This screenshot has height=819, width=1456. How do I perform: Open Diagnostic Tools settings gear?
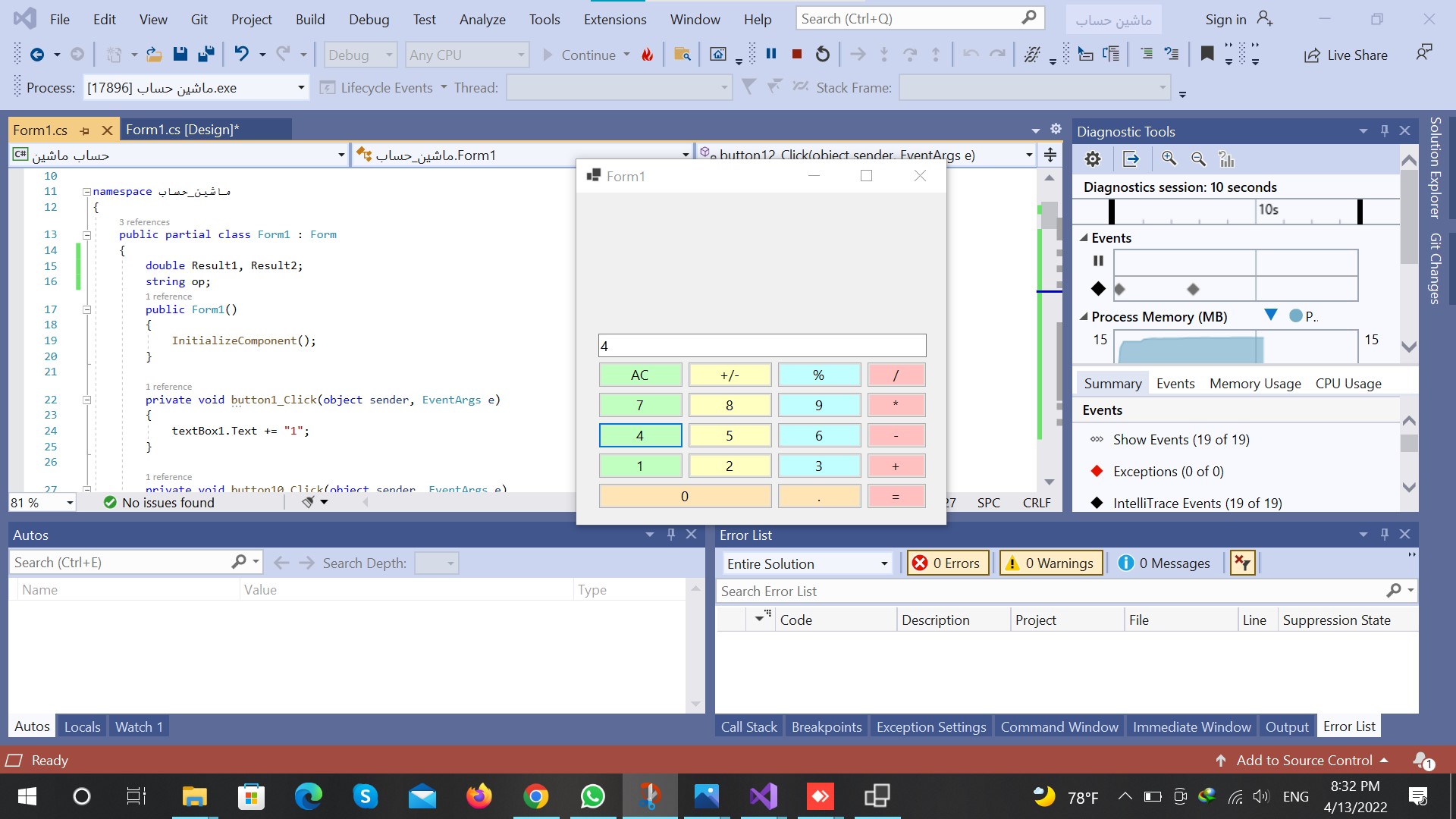click(x=1093, y=158)
